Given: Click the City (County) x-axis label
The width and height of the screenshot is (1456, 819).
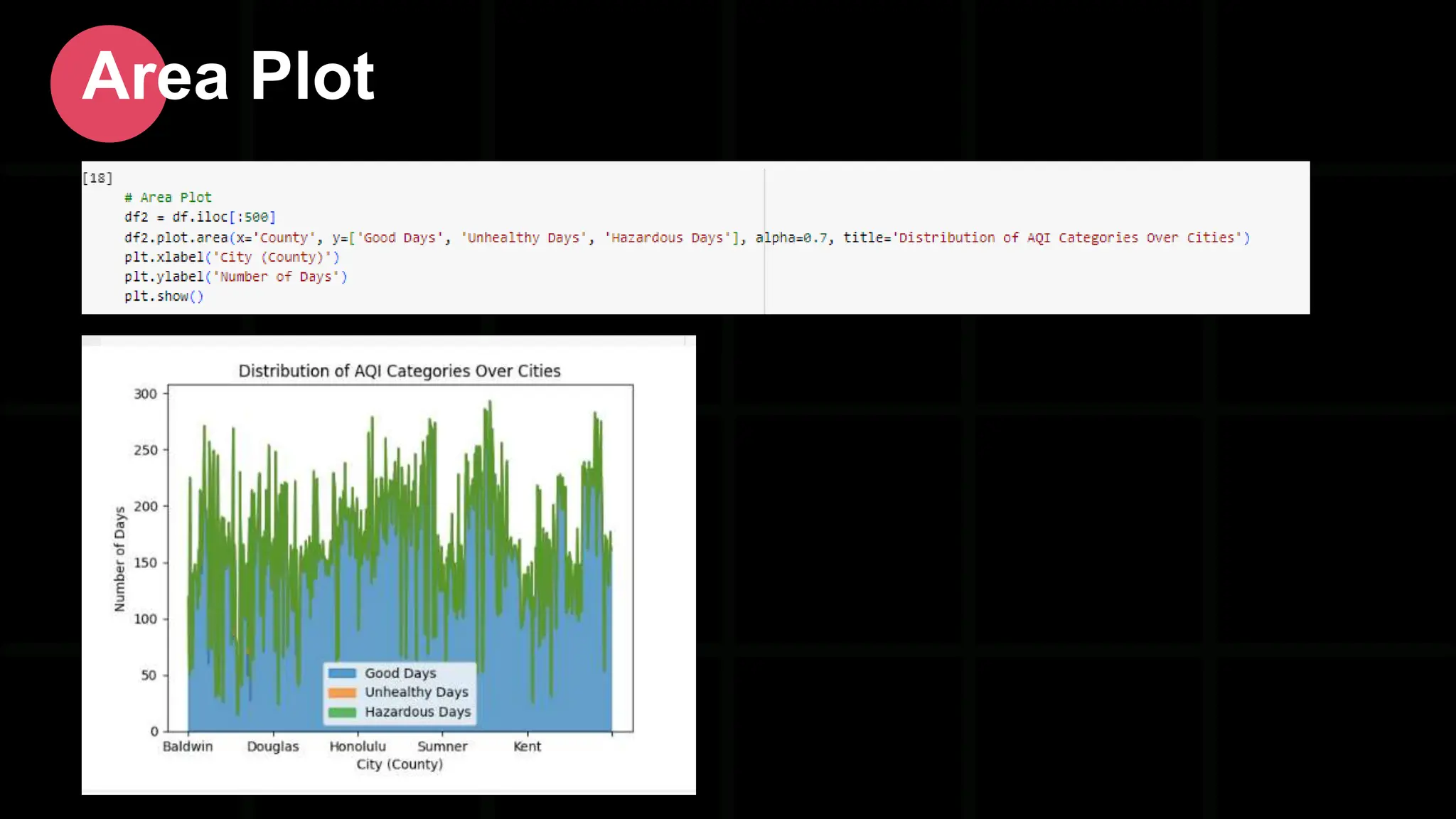Looking at the screenshot, I should (x=399, y=764).
